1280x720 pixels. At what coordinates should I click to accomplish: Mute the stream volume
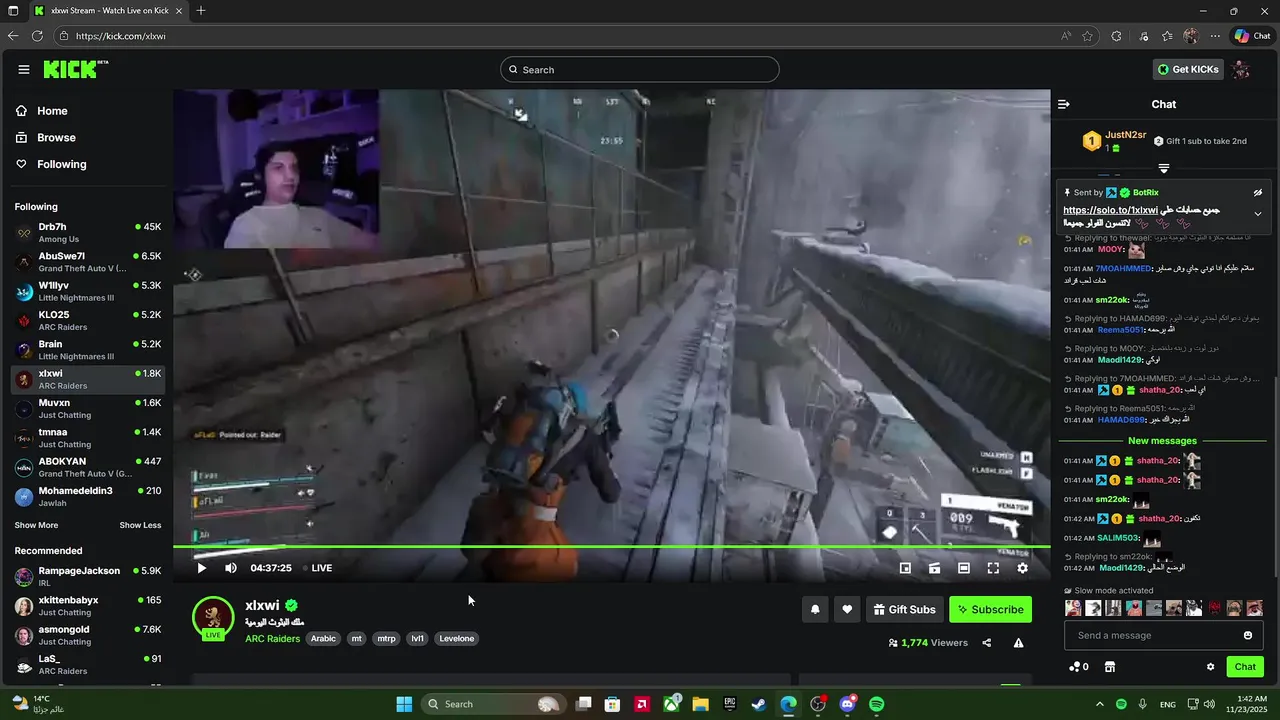coord(231,568)
